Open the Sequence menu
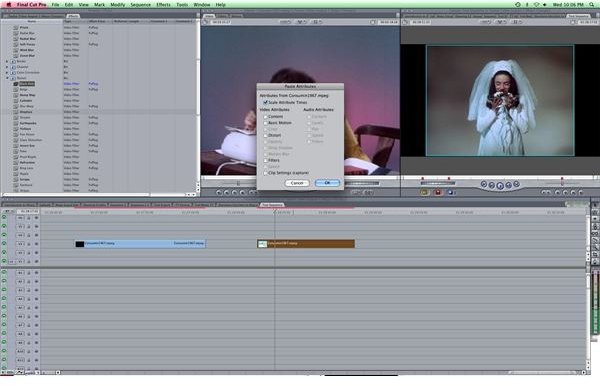 coord(140,5)
